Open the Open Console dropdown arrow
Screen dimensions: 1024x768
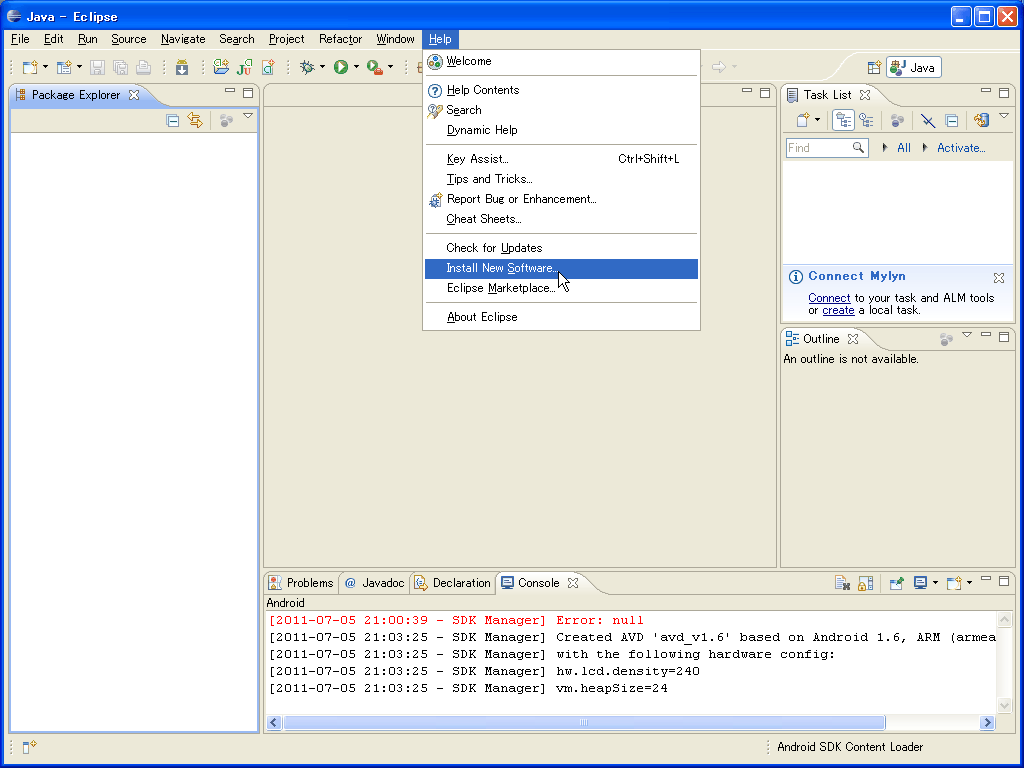(x=969, y=583)
